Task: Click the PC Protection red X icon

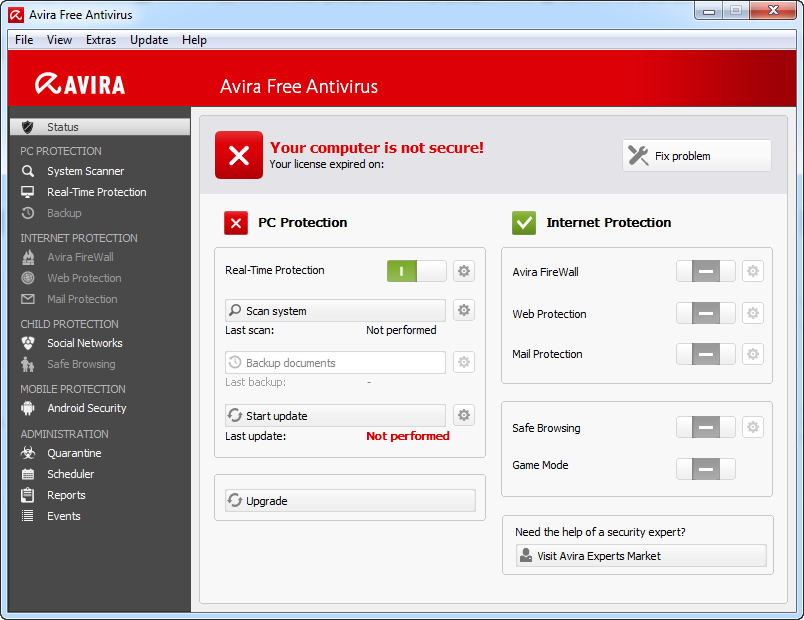Action: [x=236, y=223]
